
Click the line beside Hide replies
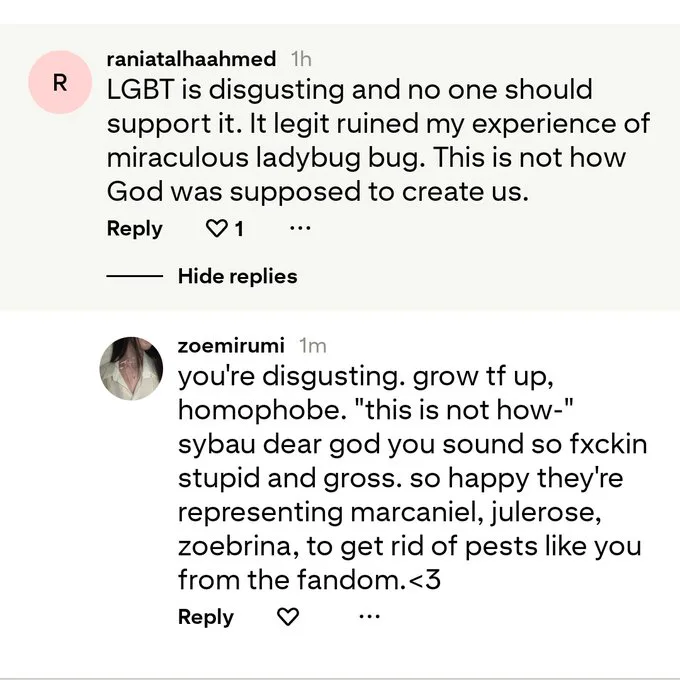click(134, 276)
